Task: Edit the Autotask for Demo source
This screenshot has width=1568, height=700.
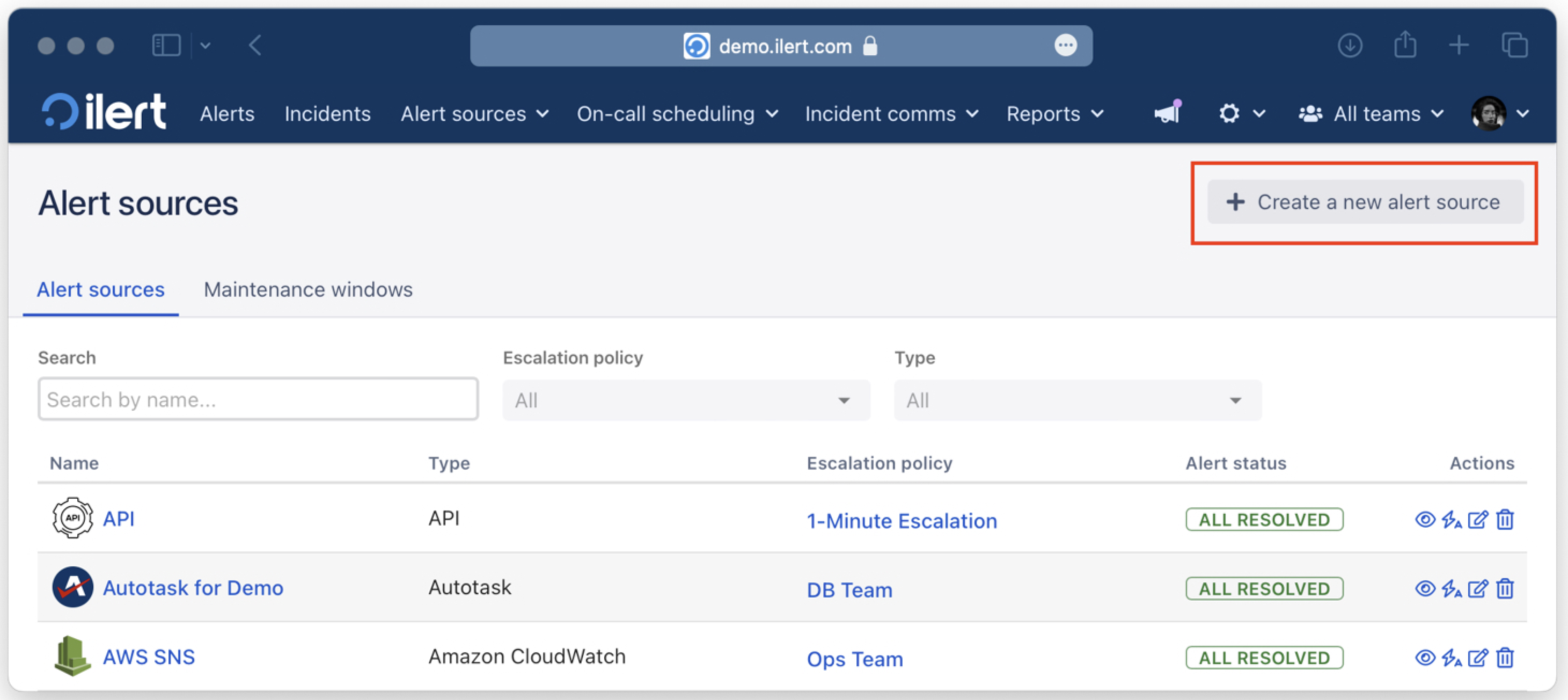Action: click(1477, 588)
